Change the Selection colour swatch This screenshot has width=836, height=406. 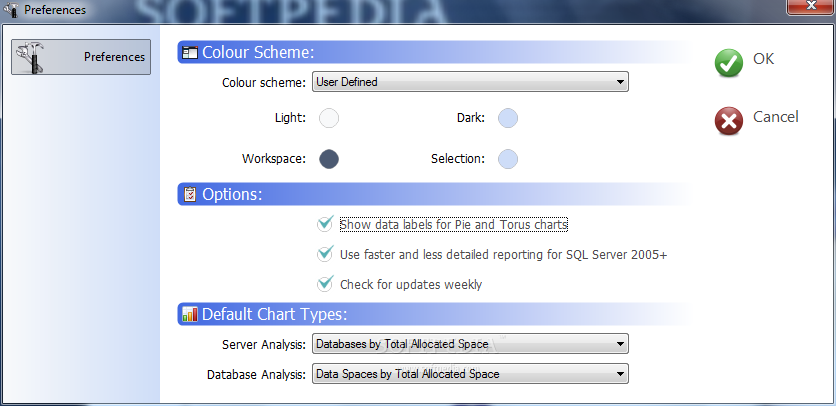[508, 159]
